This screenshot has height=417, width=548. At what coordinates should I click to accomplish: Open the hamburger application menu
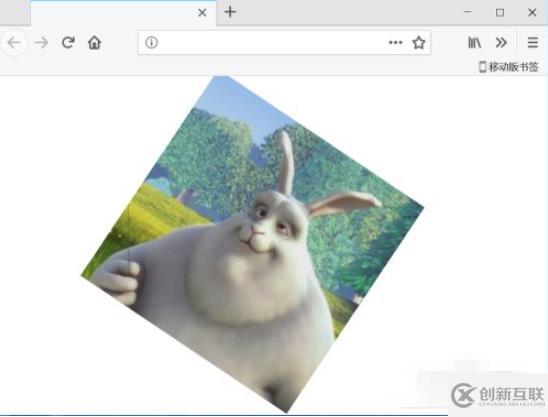click(533, 43)
